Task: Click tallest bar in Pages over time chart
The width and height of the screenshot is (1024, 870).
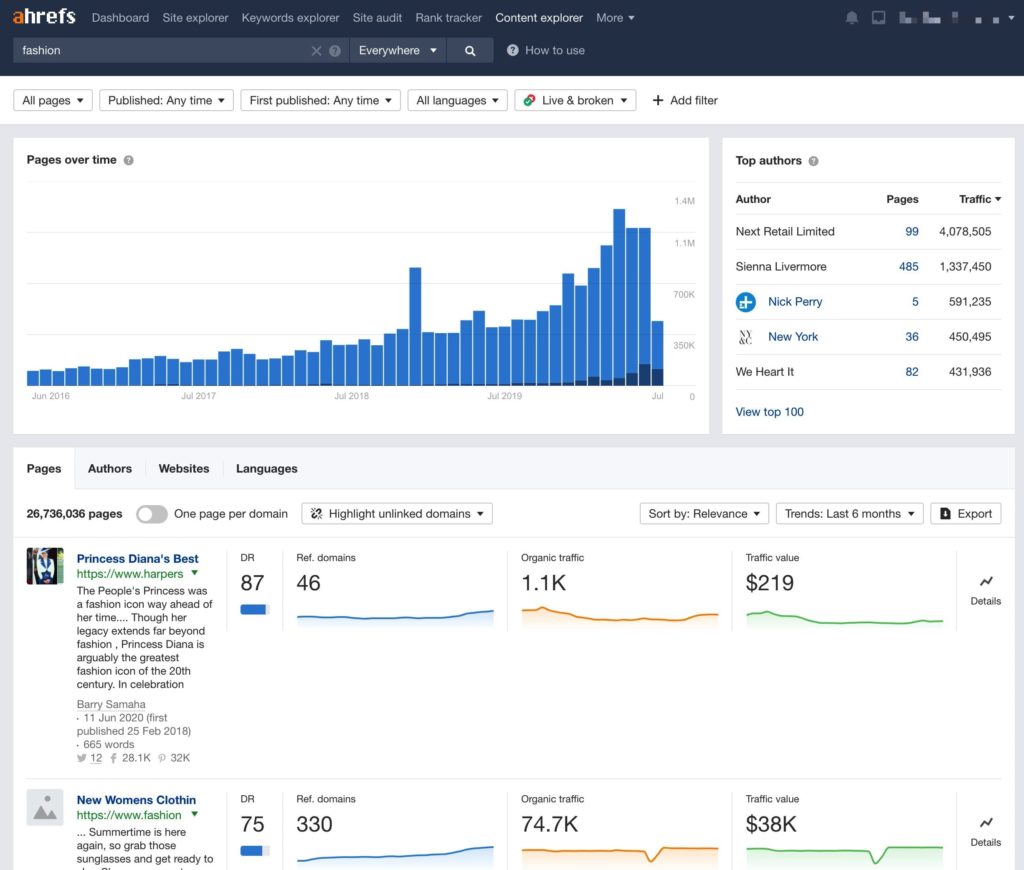Action: 618,297
